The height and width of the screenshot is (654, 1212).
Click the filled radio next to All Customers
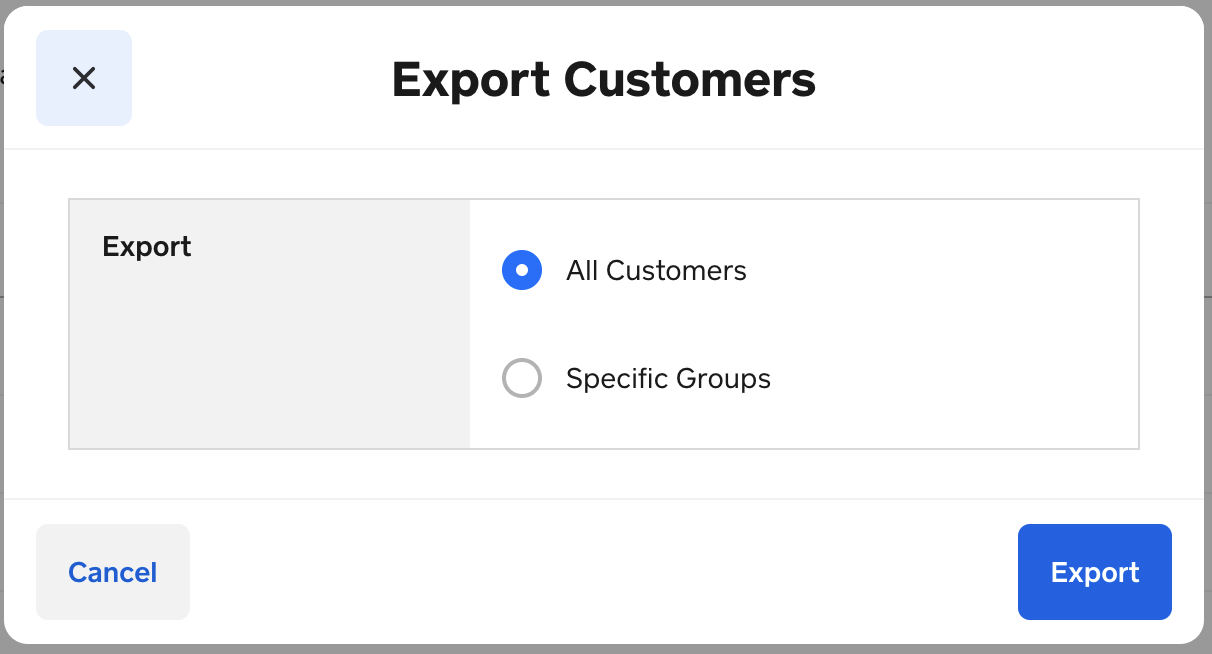[521, 270]
